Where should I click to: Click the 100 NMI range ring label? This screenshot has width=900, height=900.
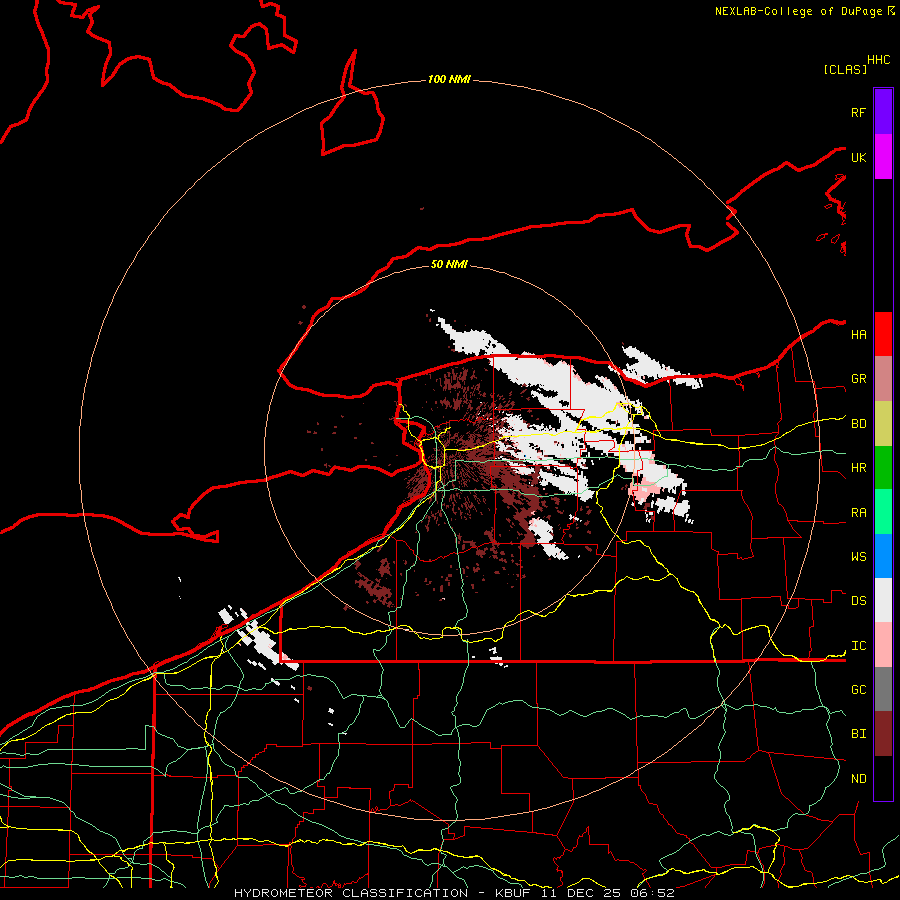click(449, 79)
